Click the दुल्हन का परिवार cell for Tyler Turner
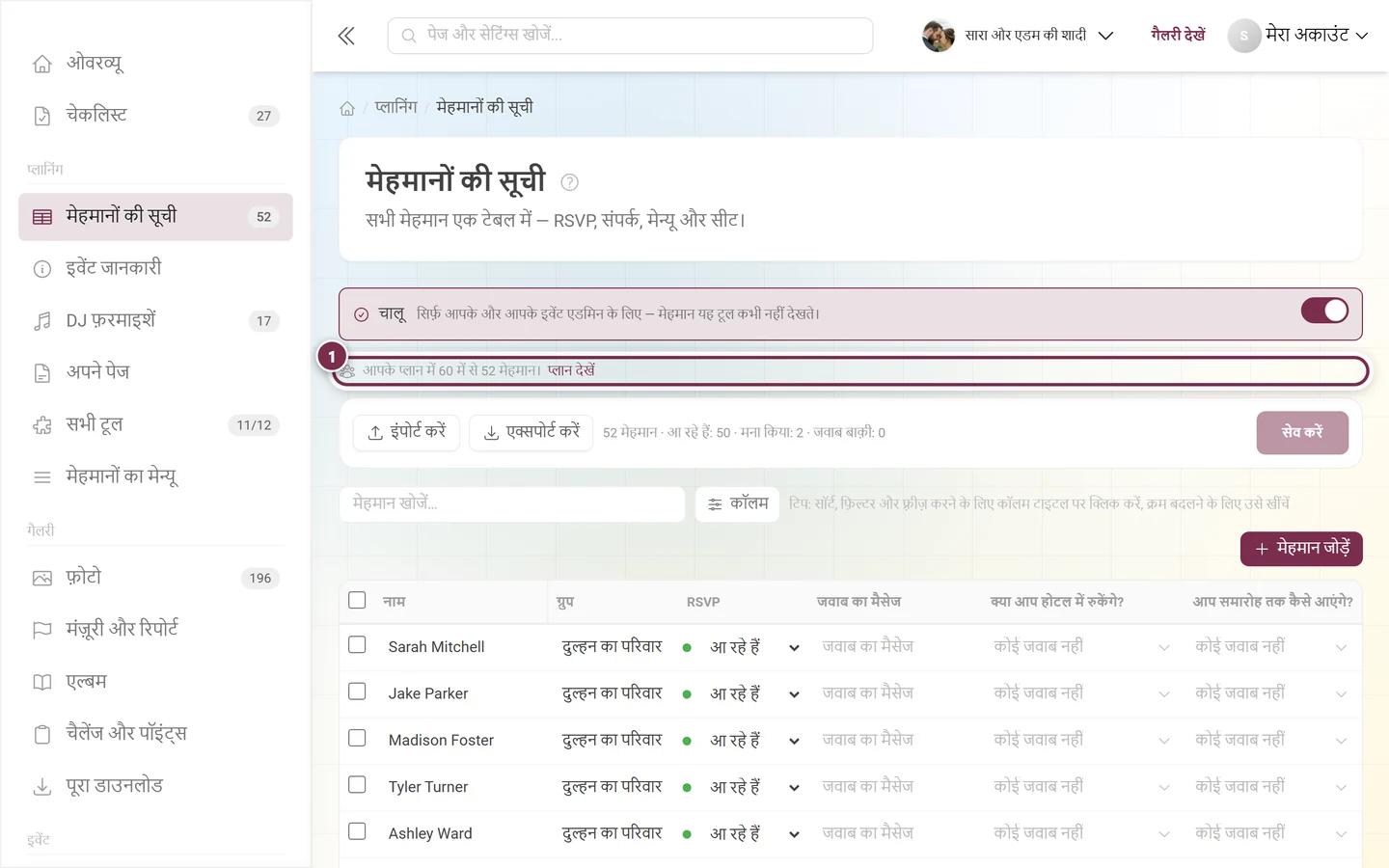Image resolution: width=1389 pixels, height=868 pixels. tap(613, 787)
